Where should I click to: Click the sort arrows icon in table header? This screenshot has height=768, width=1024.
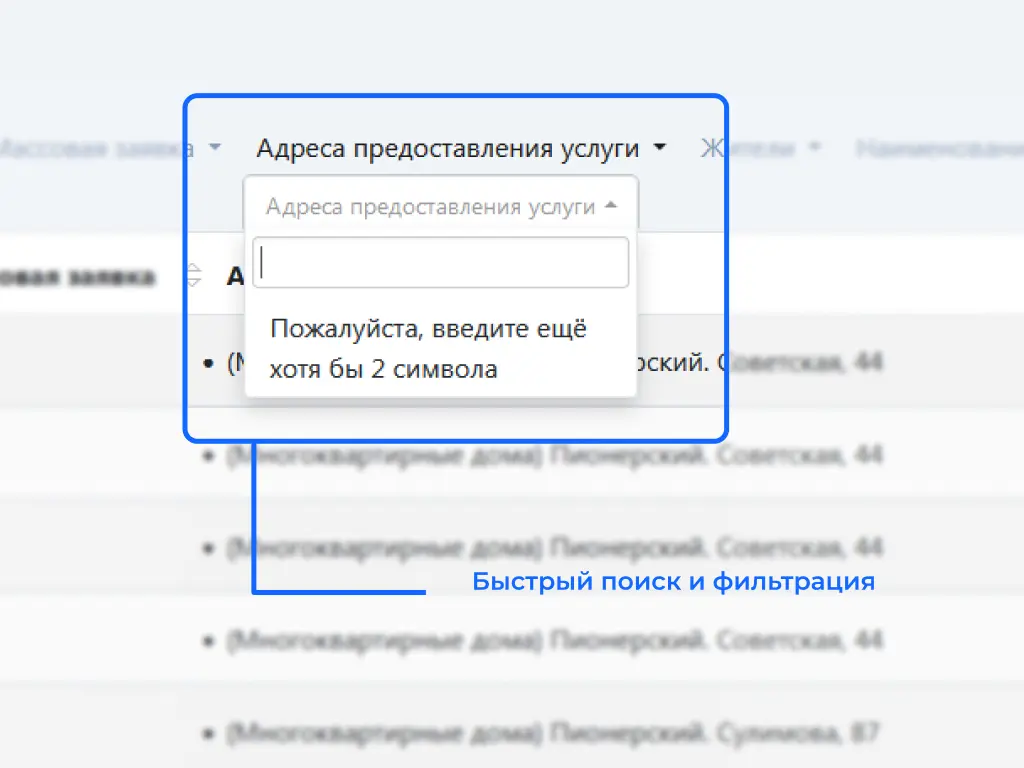194,276
